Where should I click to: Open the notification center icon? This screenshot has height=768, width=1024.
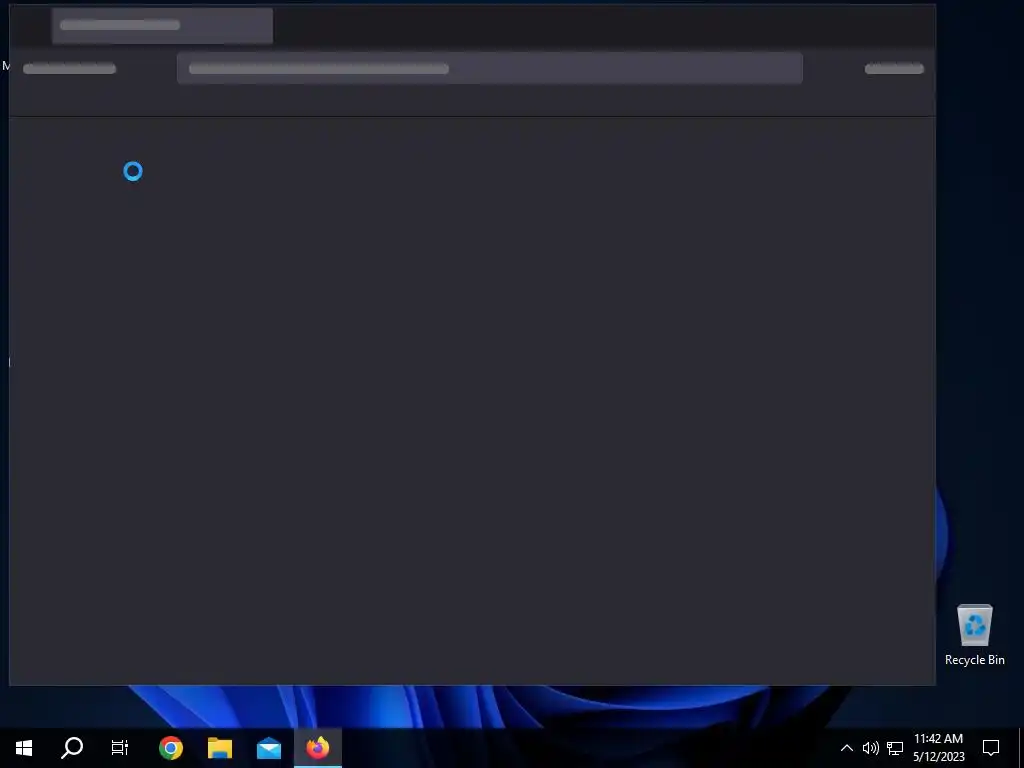991,748
